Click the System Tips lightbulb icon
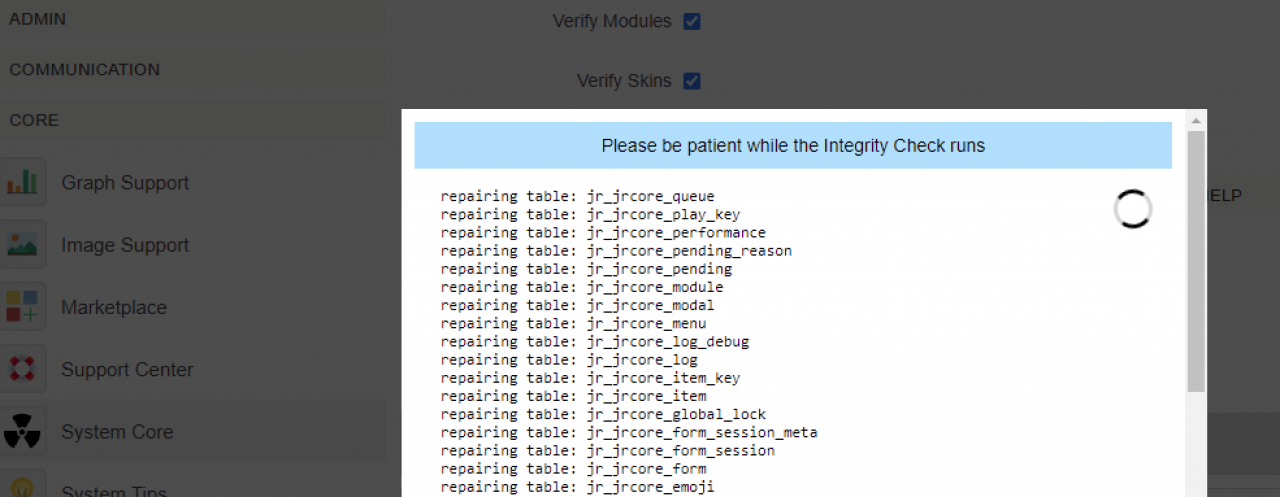1280x497 pixels. [x=22, y=487]
